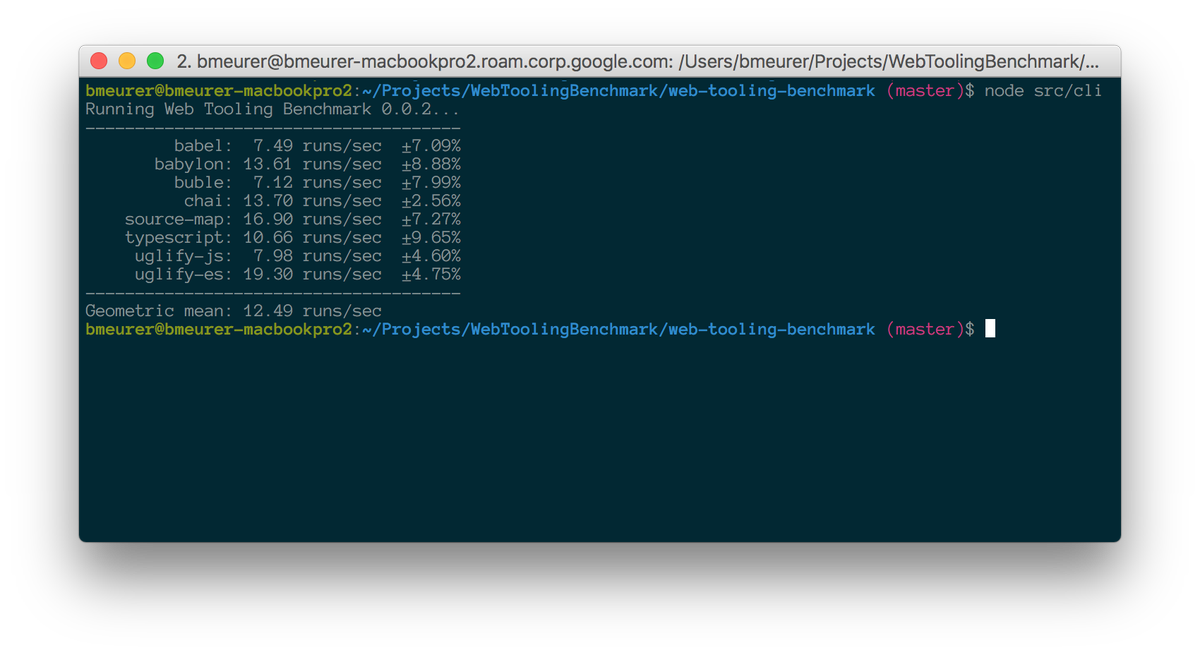Click '(master)' branch label on top prompt

(925, 91)
